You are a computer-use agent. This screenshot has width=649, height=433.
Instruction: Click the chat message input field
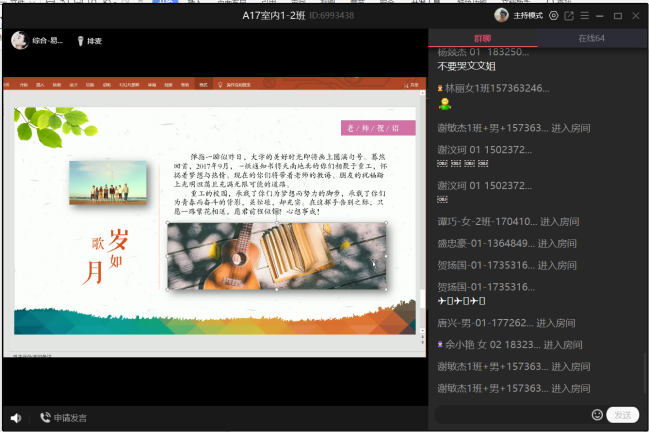(x=510, y=414)
